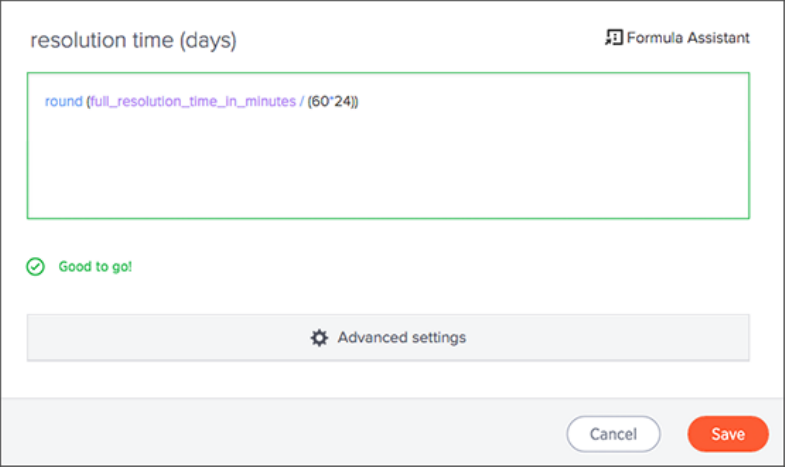Click the division slash operator in formula
The height and width of the screenshot is (467, 785).
tap(300, 102)
